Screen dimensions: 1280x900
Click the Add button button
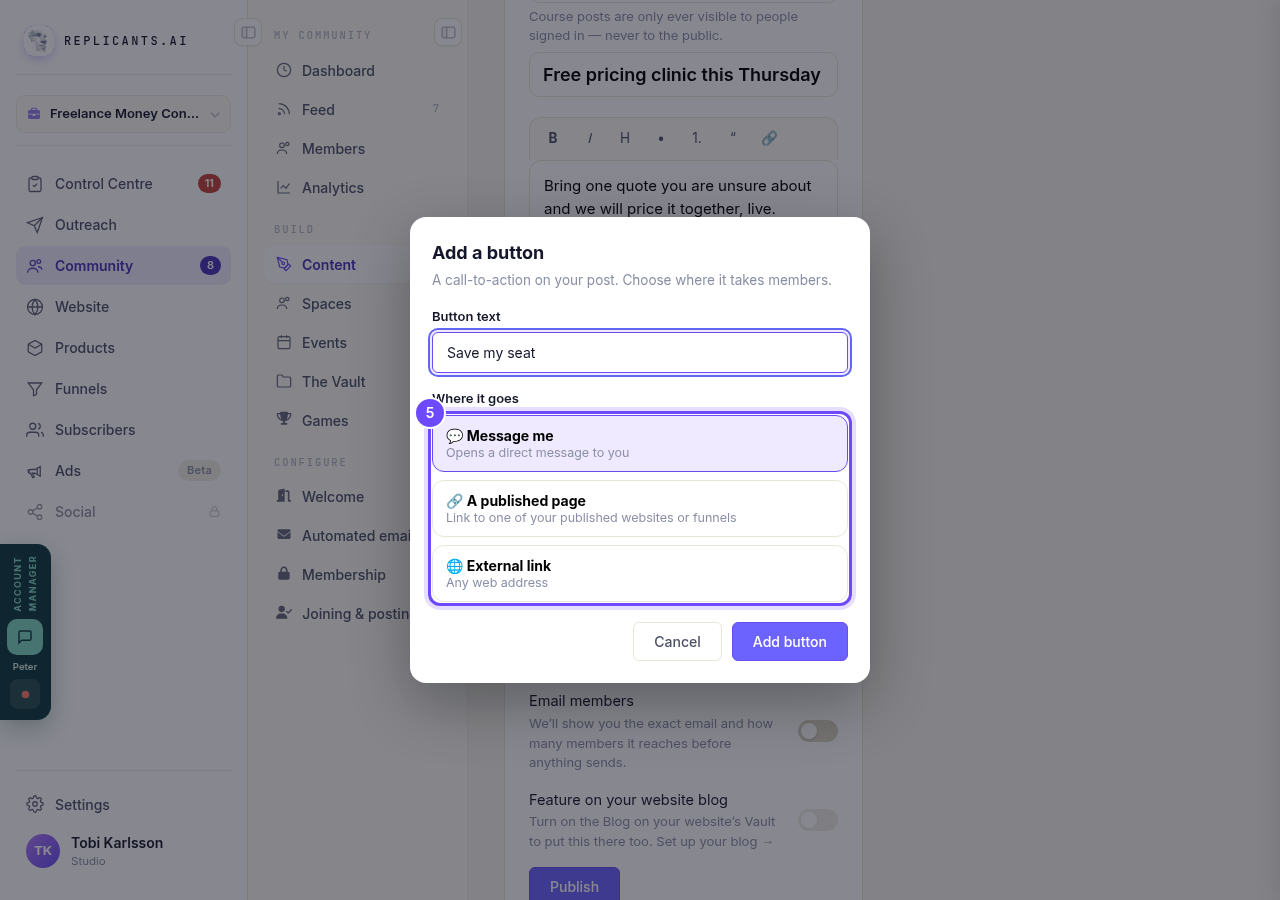click(790, 642)
